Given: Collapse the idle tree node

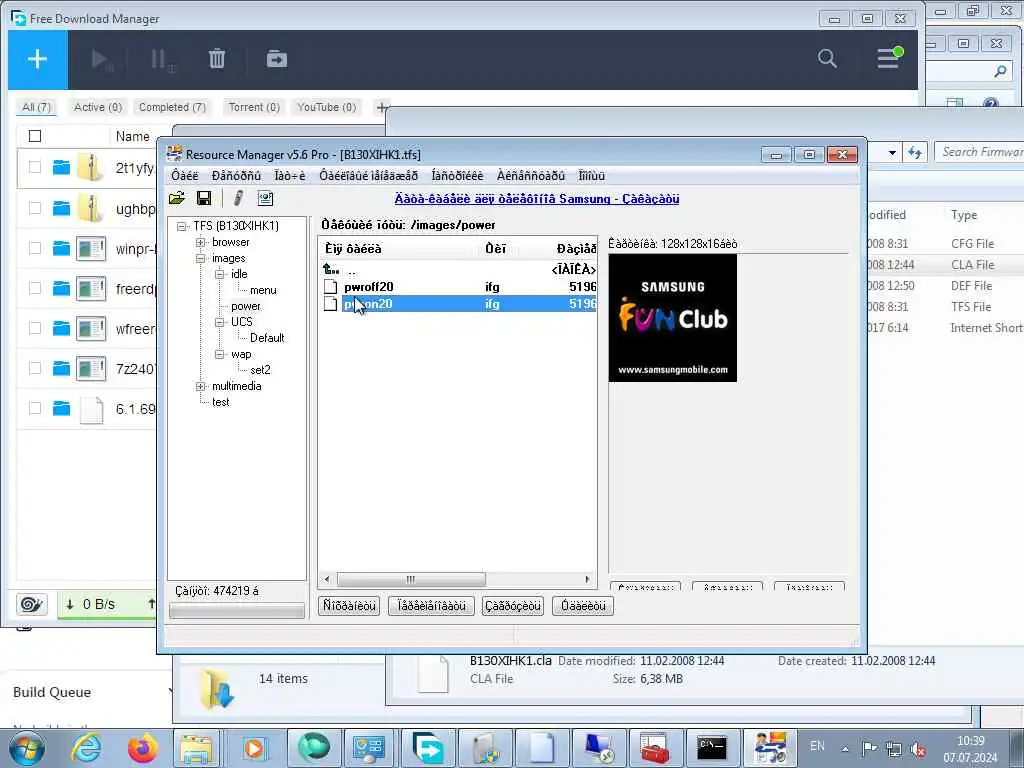Looking at the screenshot, I should click(x=219, y=274).
